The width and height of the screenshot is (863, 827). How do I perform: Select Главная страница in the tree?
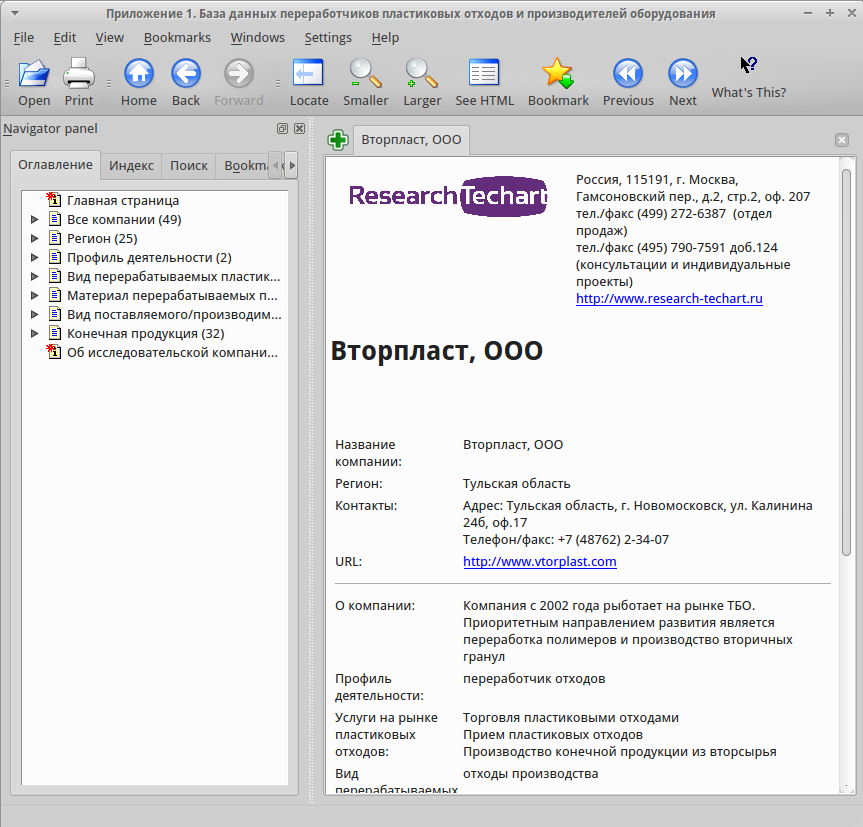[123, 200]
